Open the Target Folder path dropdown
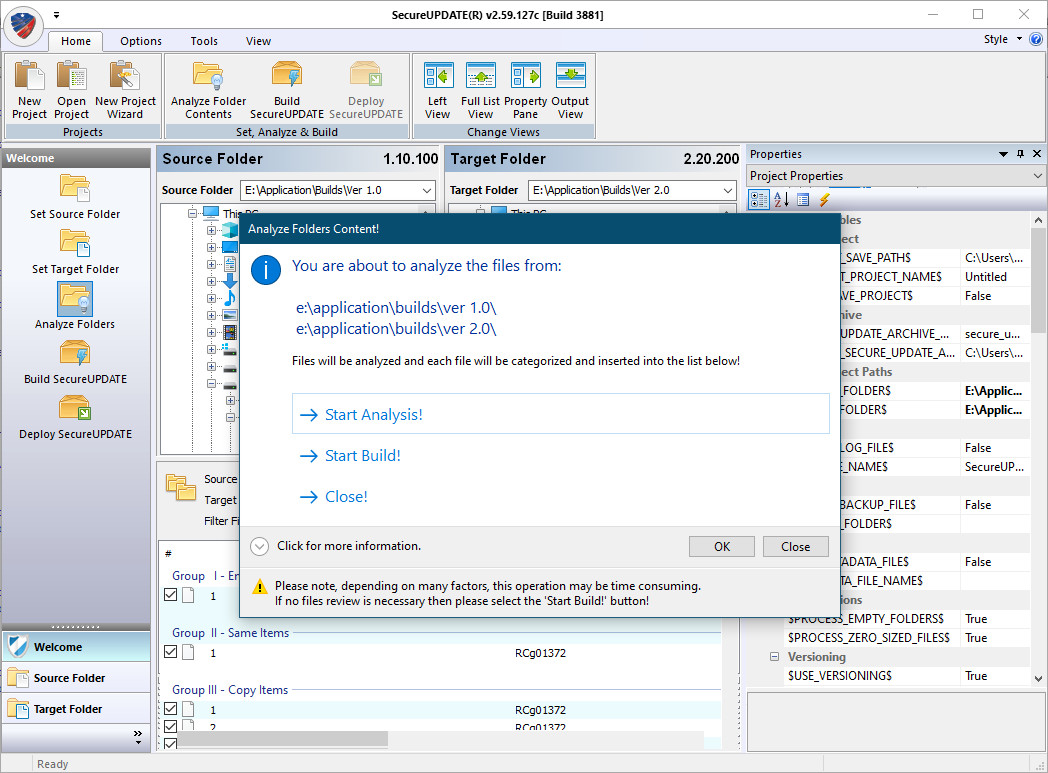 (728, 190)
